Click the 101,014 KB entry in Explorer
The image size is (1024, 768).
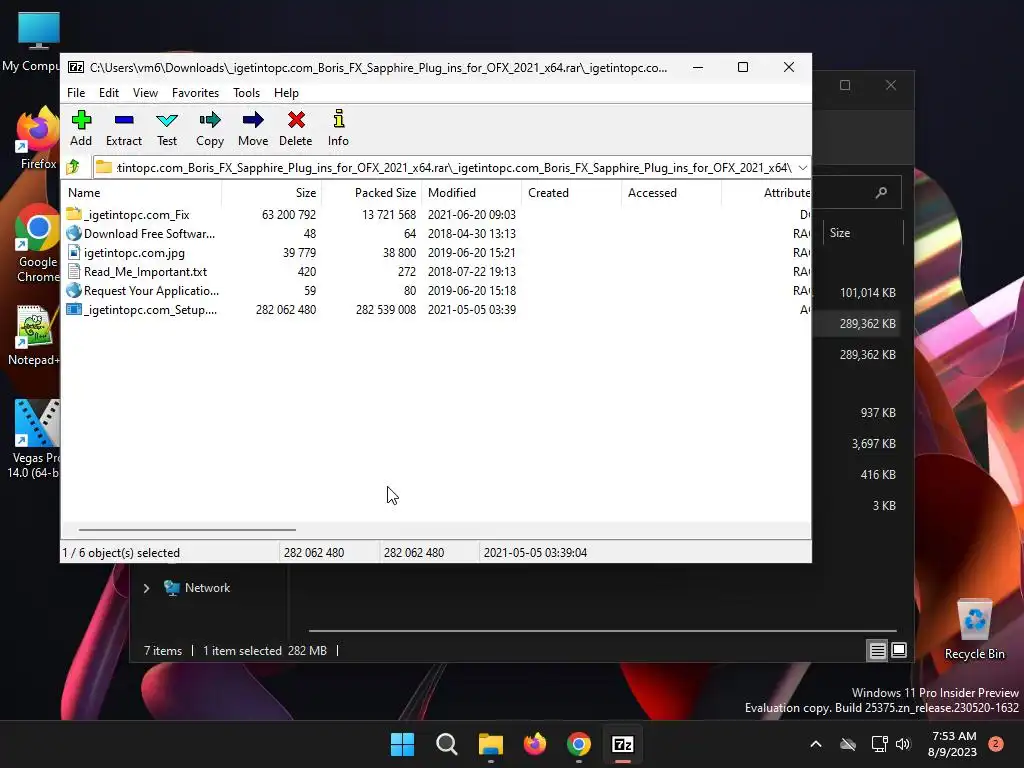click(x=867, y=293)
